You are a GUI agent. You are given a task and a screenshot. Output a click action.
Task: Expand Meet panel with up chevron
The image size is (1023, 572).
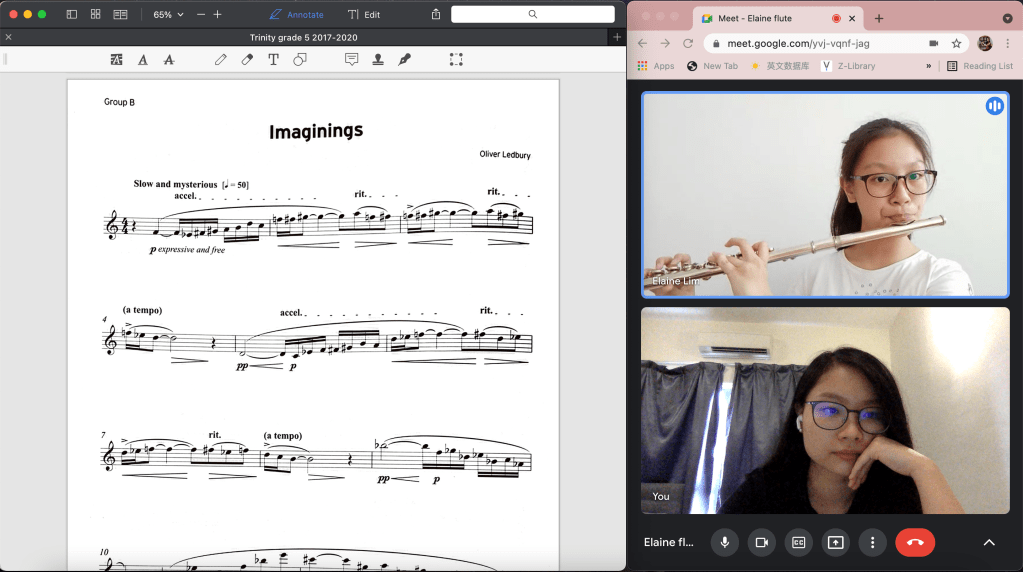pos(989,542)
